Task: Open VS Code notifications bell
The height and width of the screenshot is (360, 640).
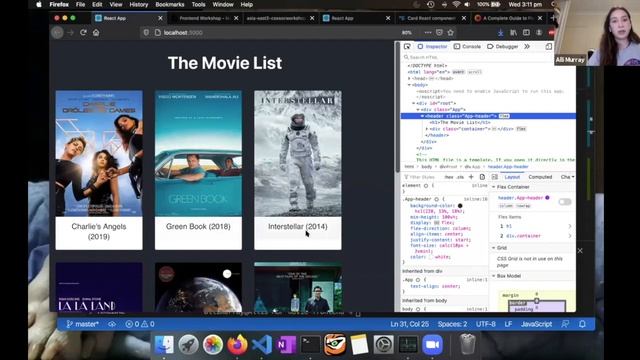Action: 582,324
